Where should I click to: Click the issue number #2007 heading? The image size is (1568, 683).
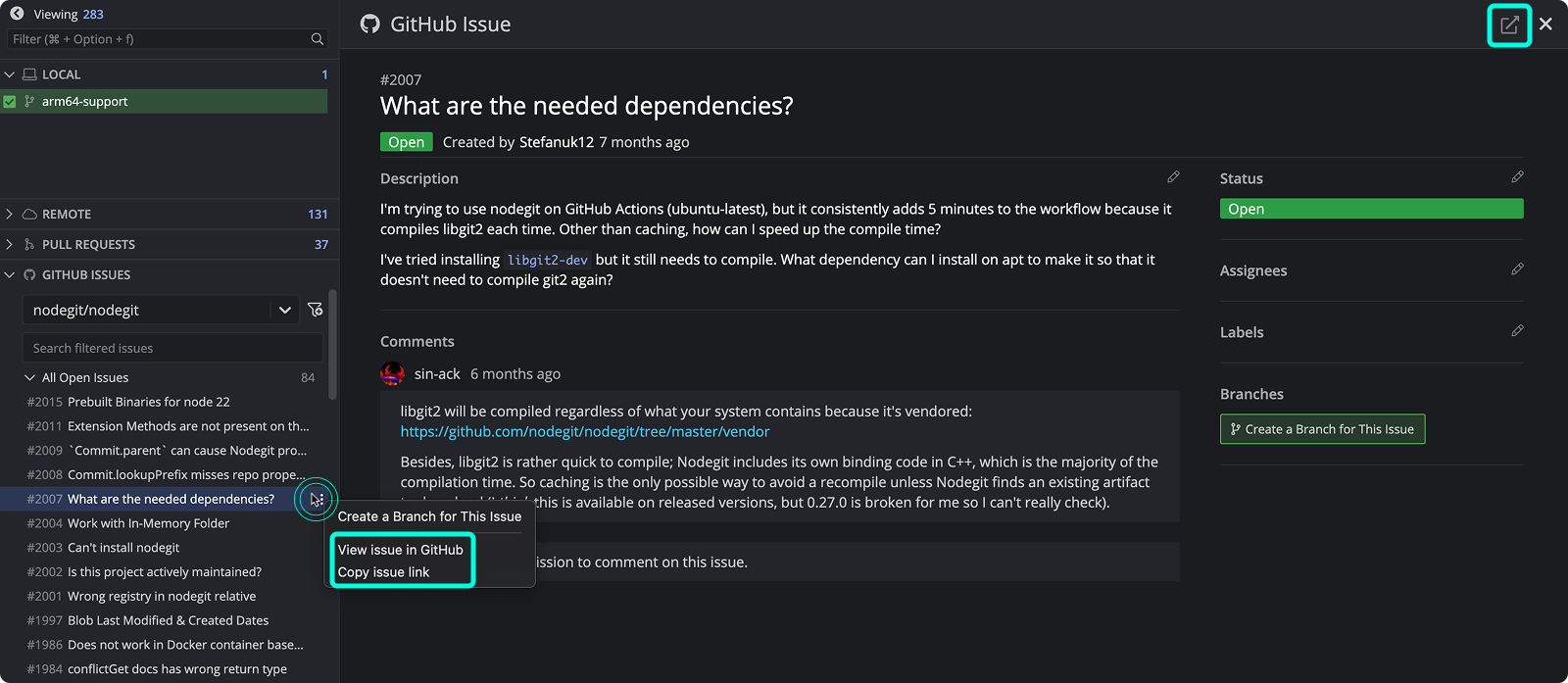401,79
